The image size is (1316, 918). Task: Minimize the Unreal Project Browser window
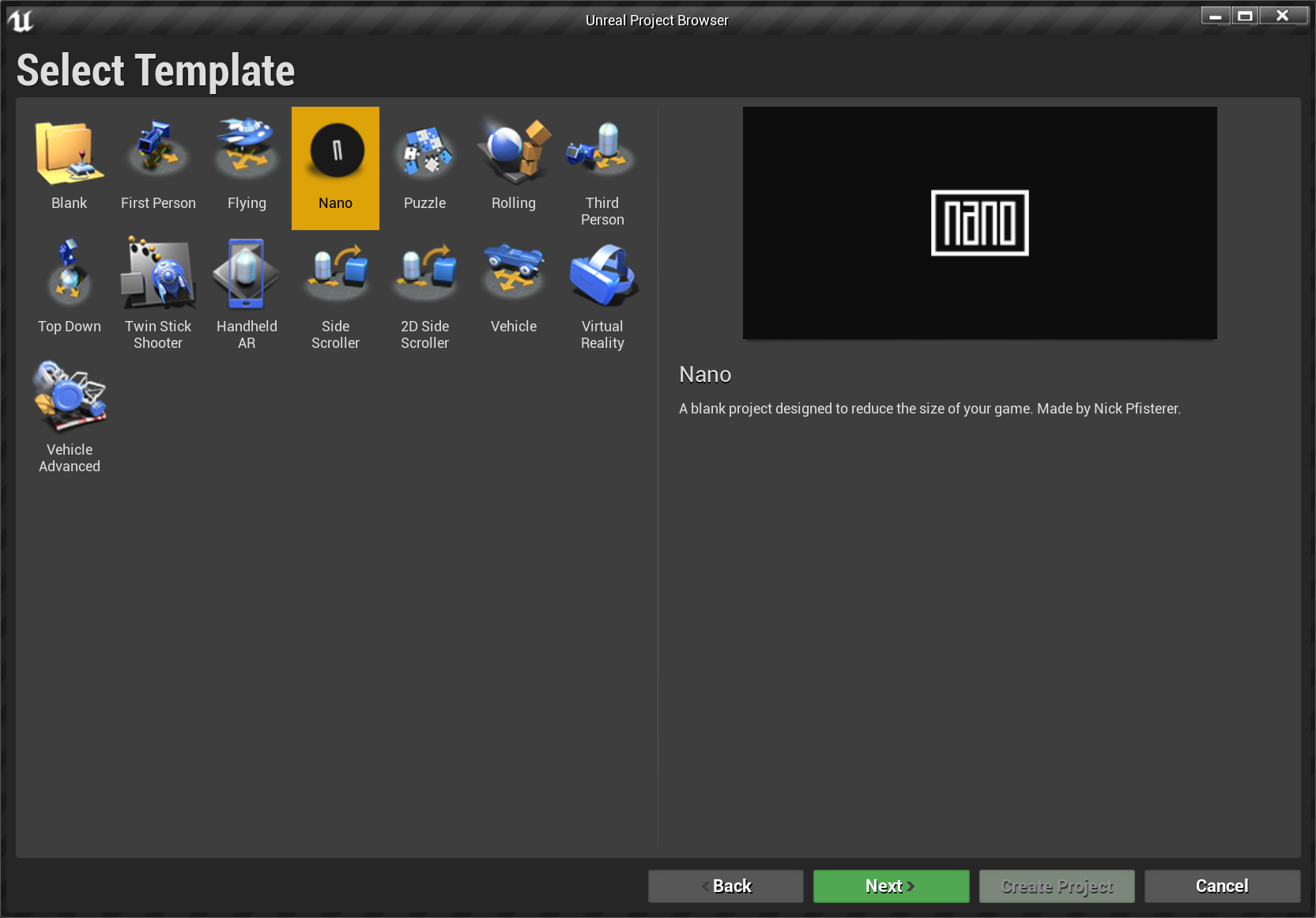[1215, 16]
